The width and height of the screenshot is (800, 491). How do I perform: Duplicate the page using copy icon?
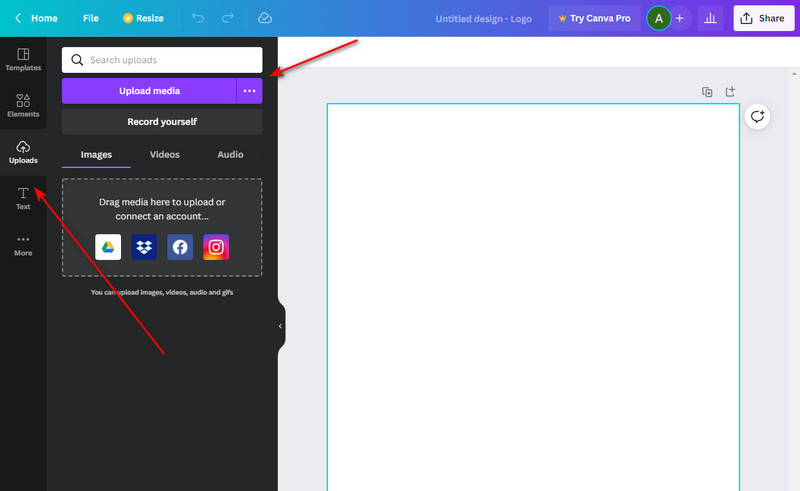click(x=707, y=92)
